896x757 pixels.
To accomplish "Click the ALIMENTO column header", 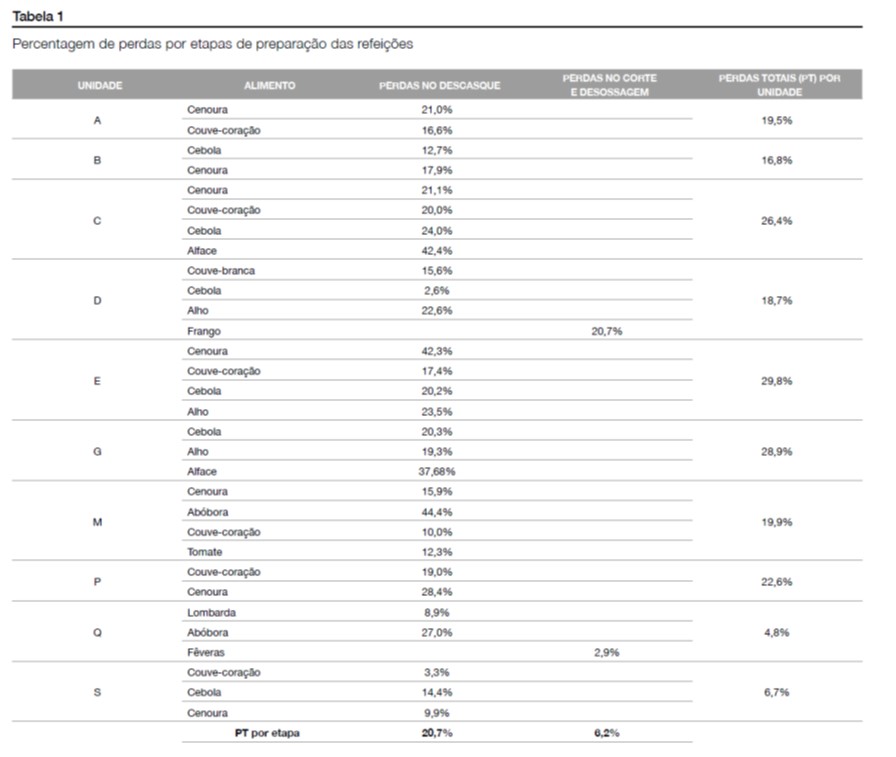I will click(x=269, y=86).
